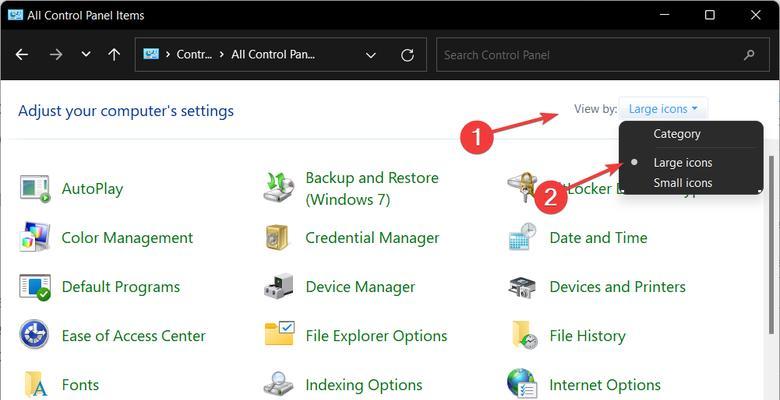Click the Fonts link
This screenshot has width=780, height=400.
(80, 385)
